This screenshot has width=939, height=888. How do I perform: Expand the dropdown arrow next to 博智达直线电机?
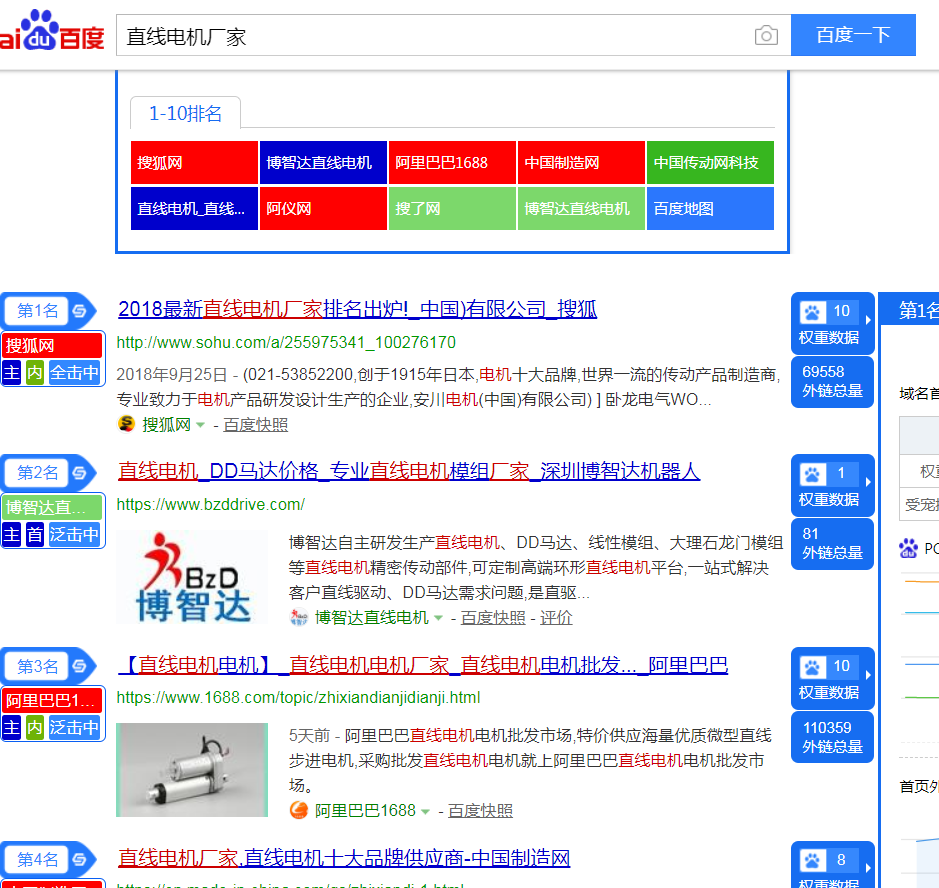pyautogui.click(x=438, y=618)
